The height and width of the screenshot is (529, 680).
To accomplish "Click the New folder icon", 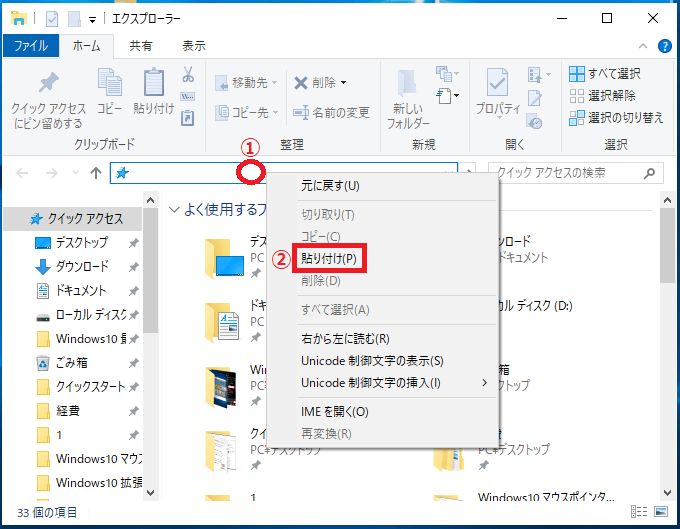I will click(408, 82).
